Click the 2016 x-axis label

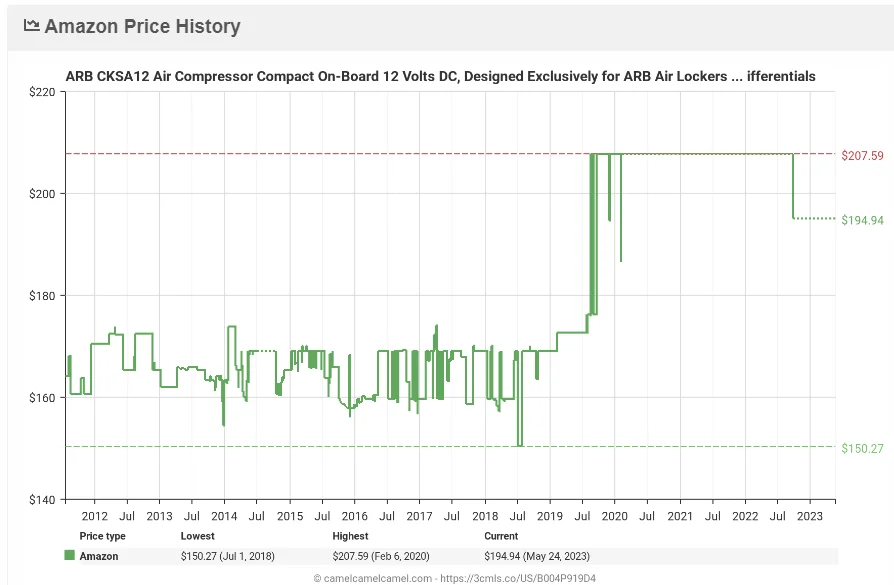tap(355, 517)
